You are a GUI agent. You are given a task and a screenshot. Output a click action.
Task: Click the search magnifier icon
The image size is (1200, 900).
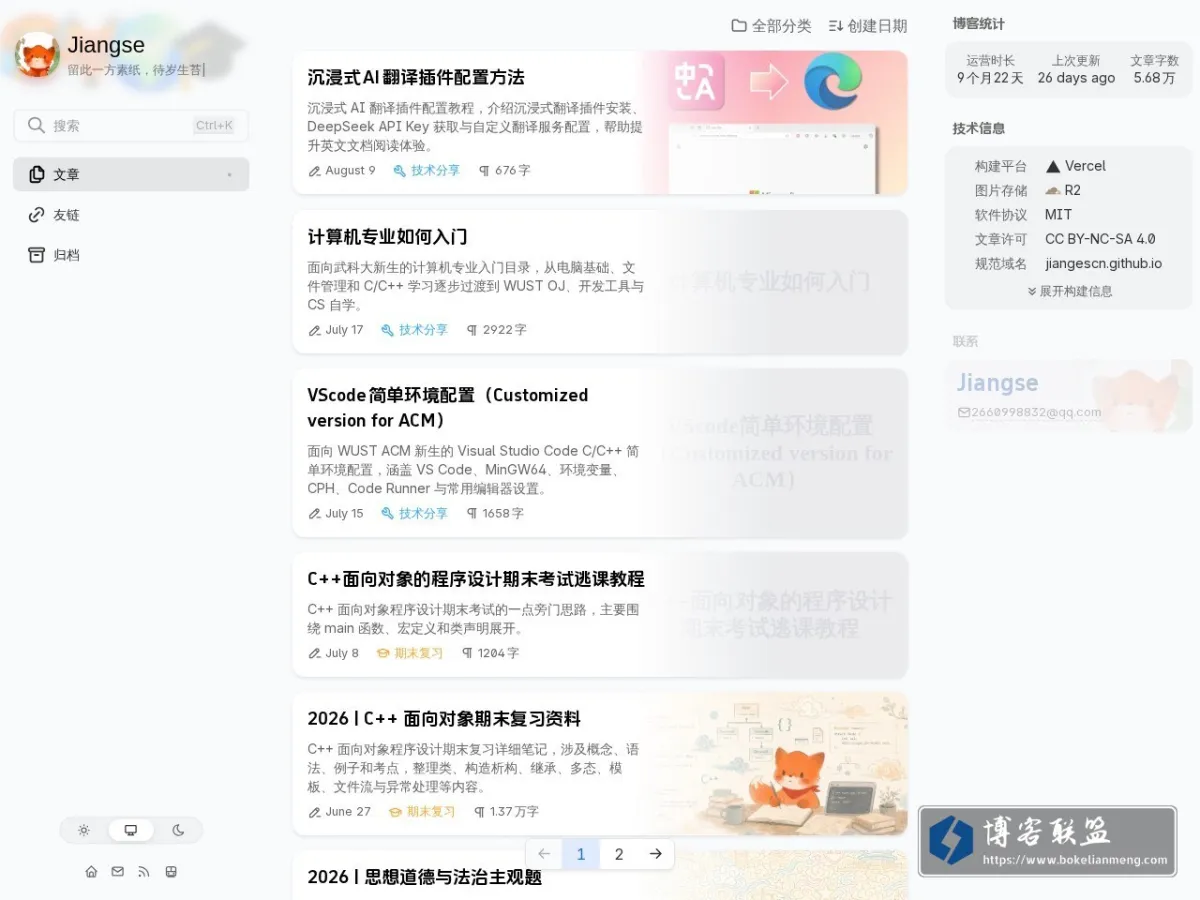click(36, 125)
